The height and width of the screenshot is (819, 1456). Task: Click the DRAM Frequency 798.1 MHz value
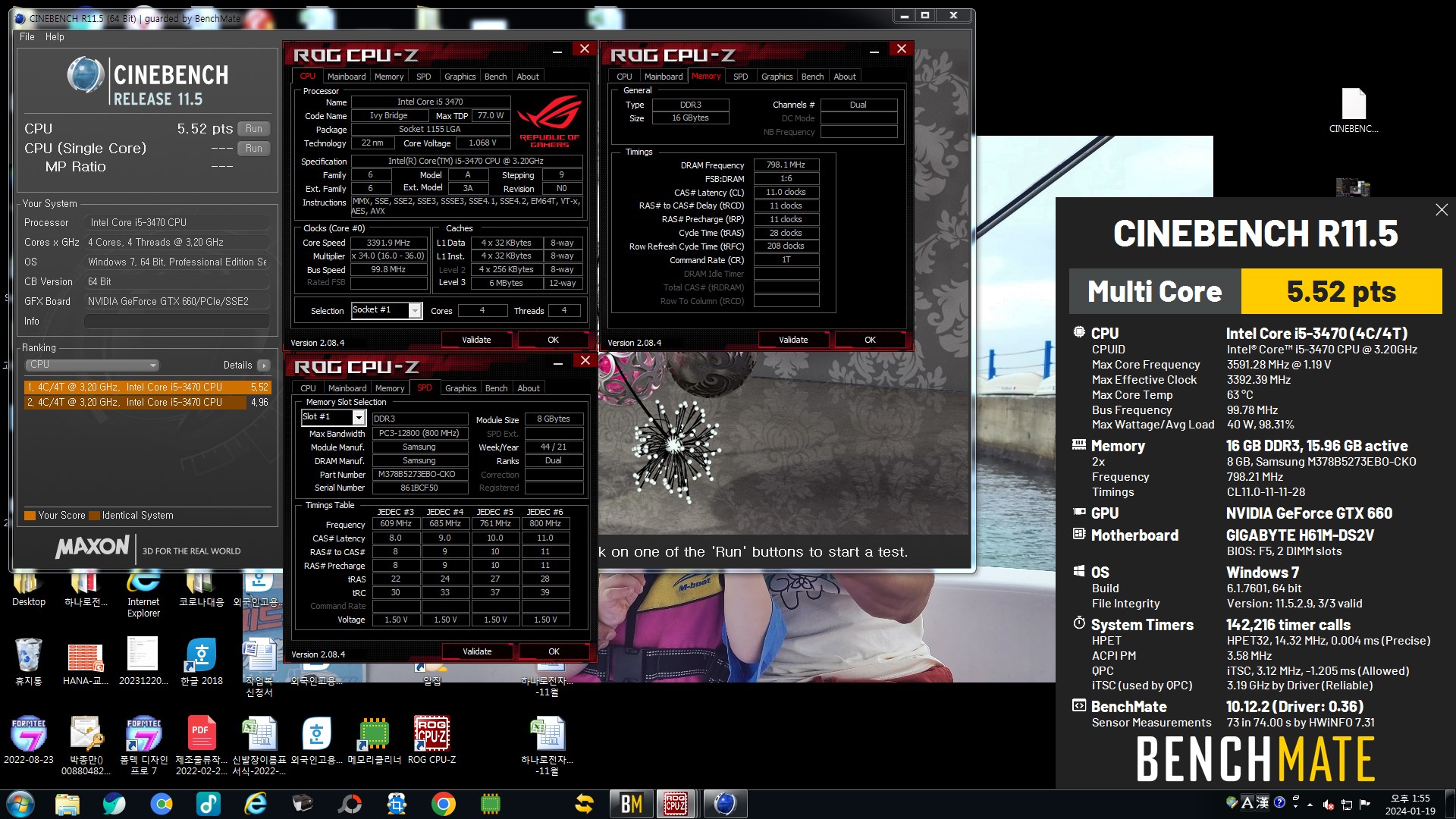click(786, 165)
